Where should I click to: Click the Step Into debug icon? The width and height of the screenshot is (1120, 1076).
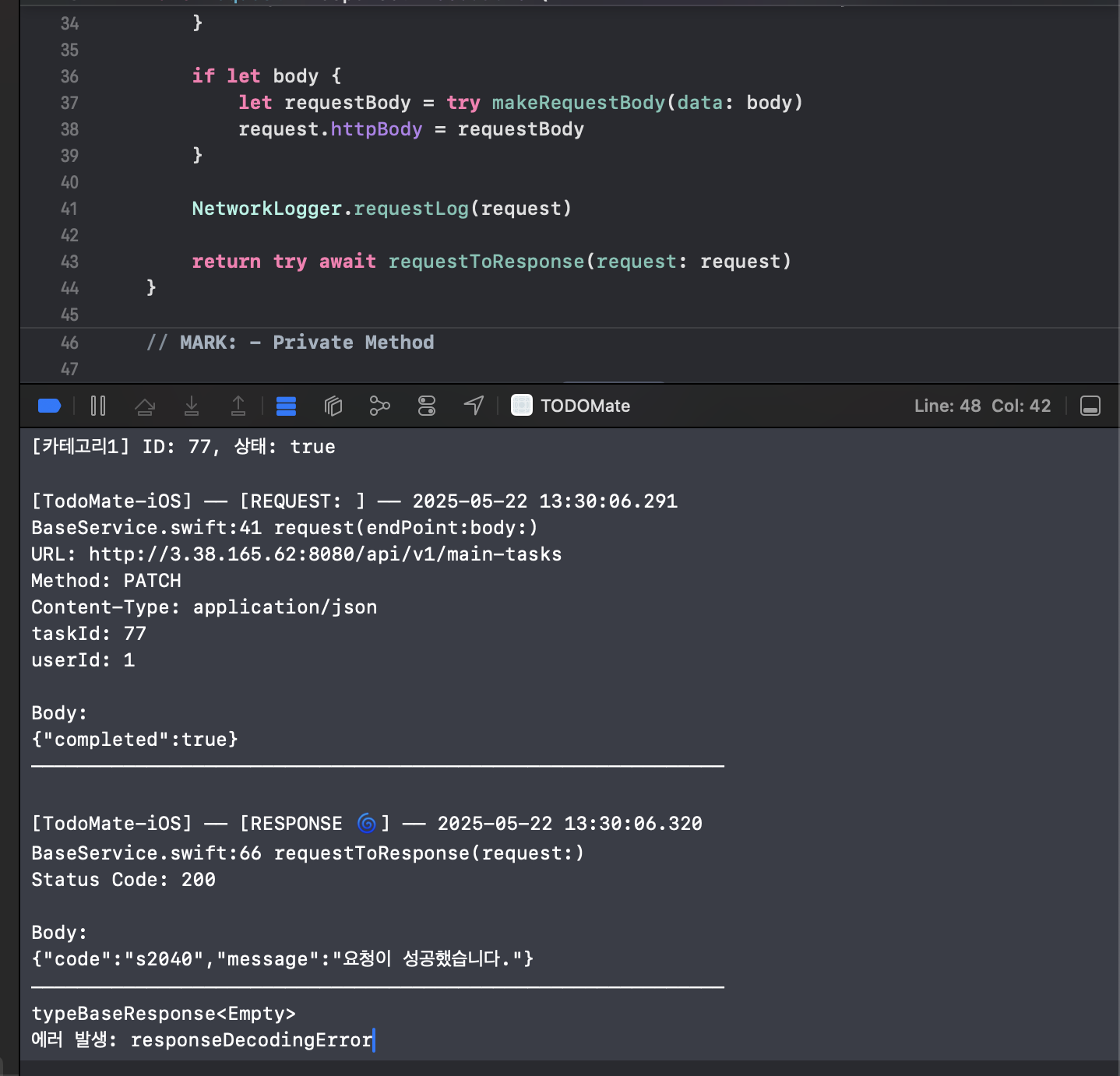tap(192, 406)
